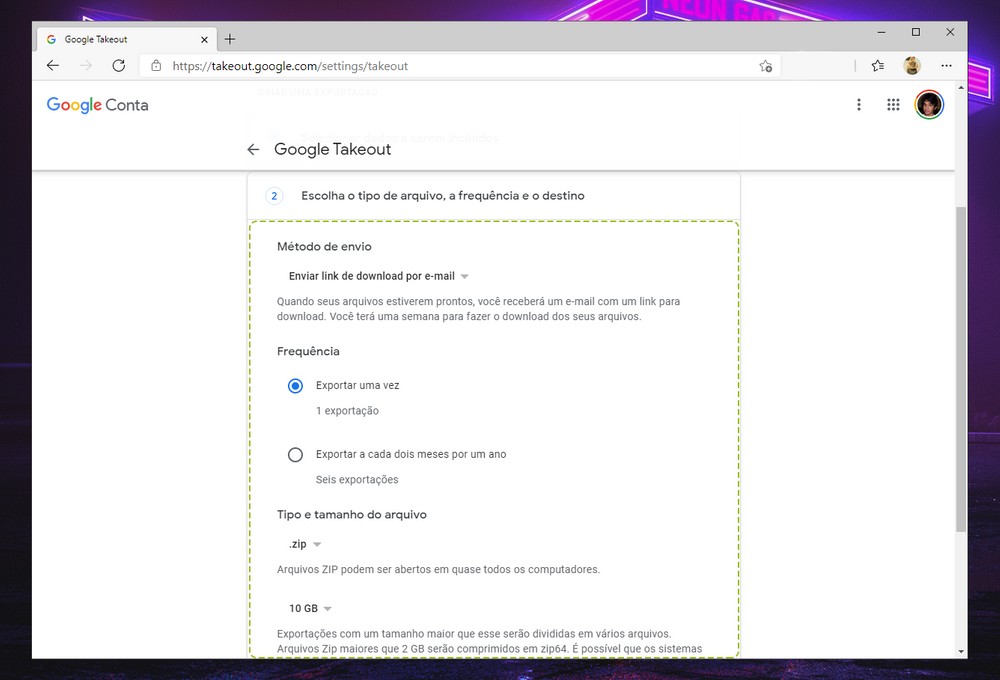Click the Google account profile picture
The width and height of the screenshot is (1000, 680).
(929, 105)
